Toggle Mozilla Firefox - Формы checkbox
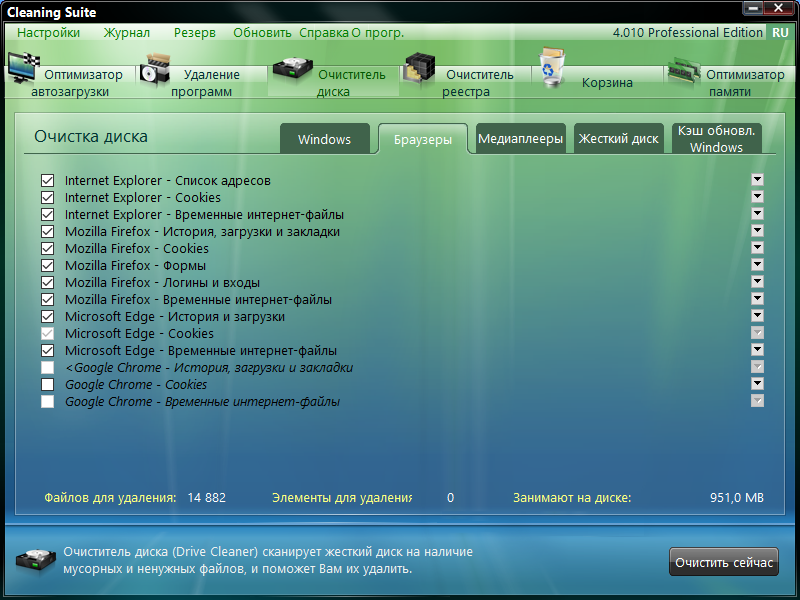The image size is (800, 600). click(x=47, y=265)
